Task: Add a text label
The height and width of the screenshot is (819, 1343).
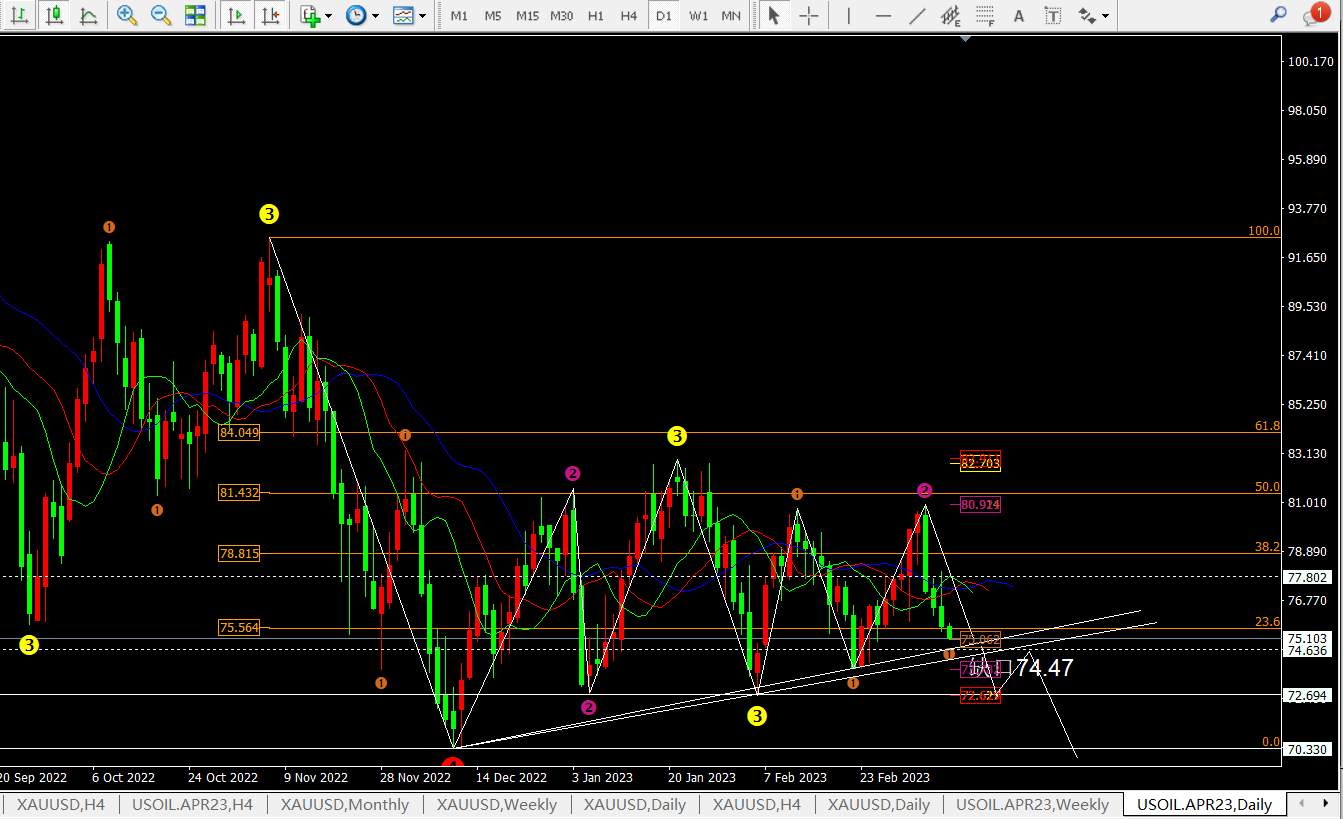Action: coord(1052,15)
